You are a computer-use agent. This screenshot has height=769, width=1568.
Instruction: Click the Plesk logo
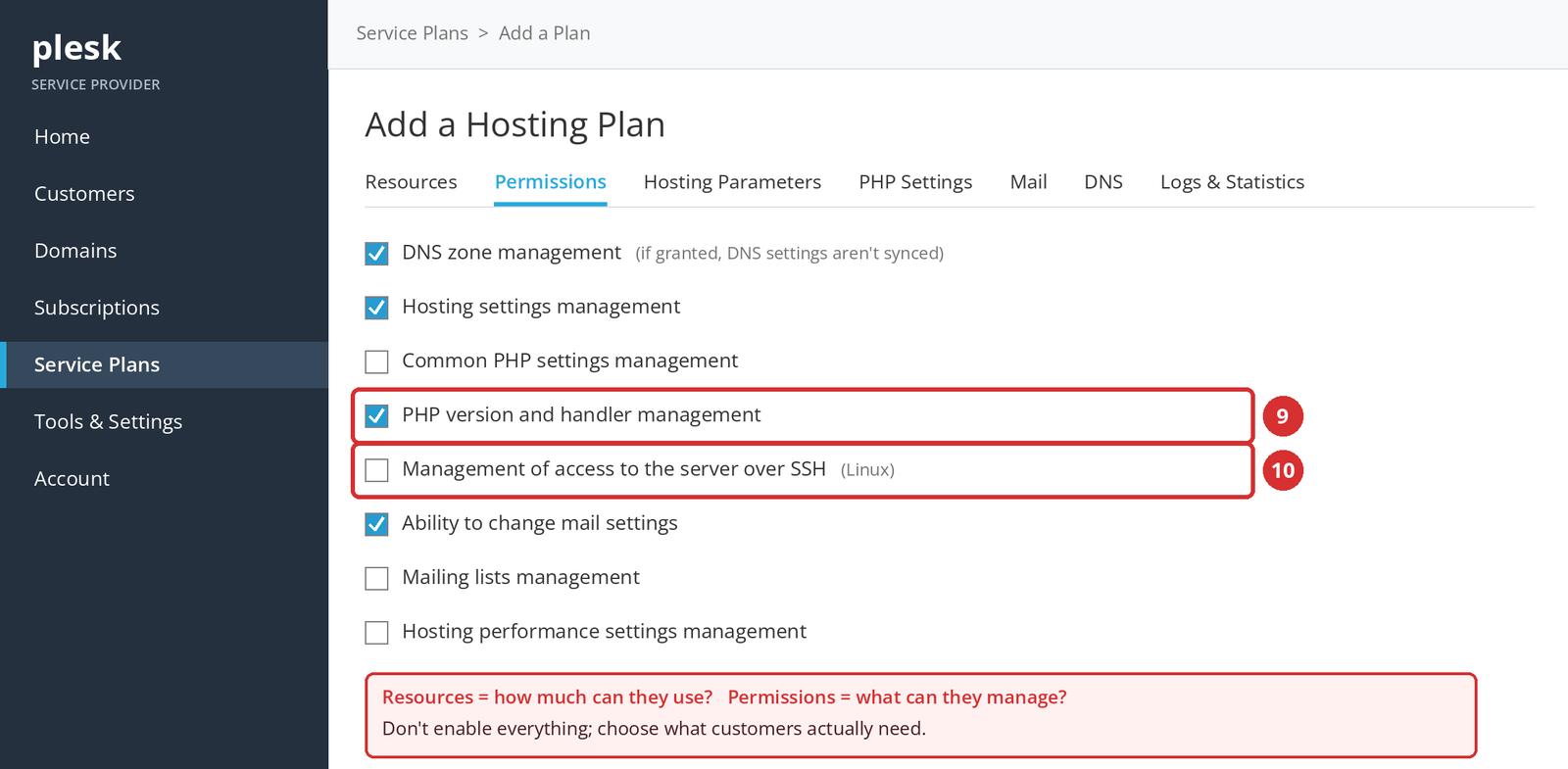(x=76, y=48)
